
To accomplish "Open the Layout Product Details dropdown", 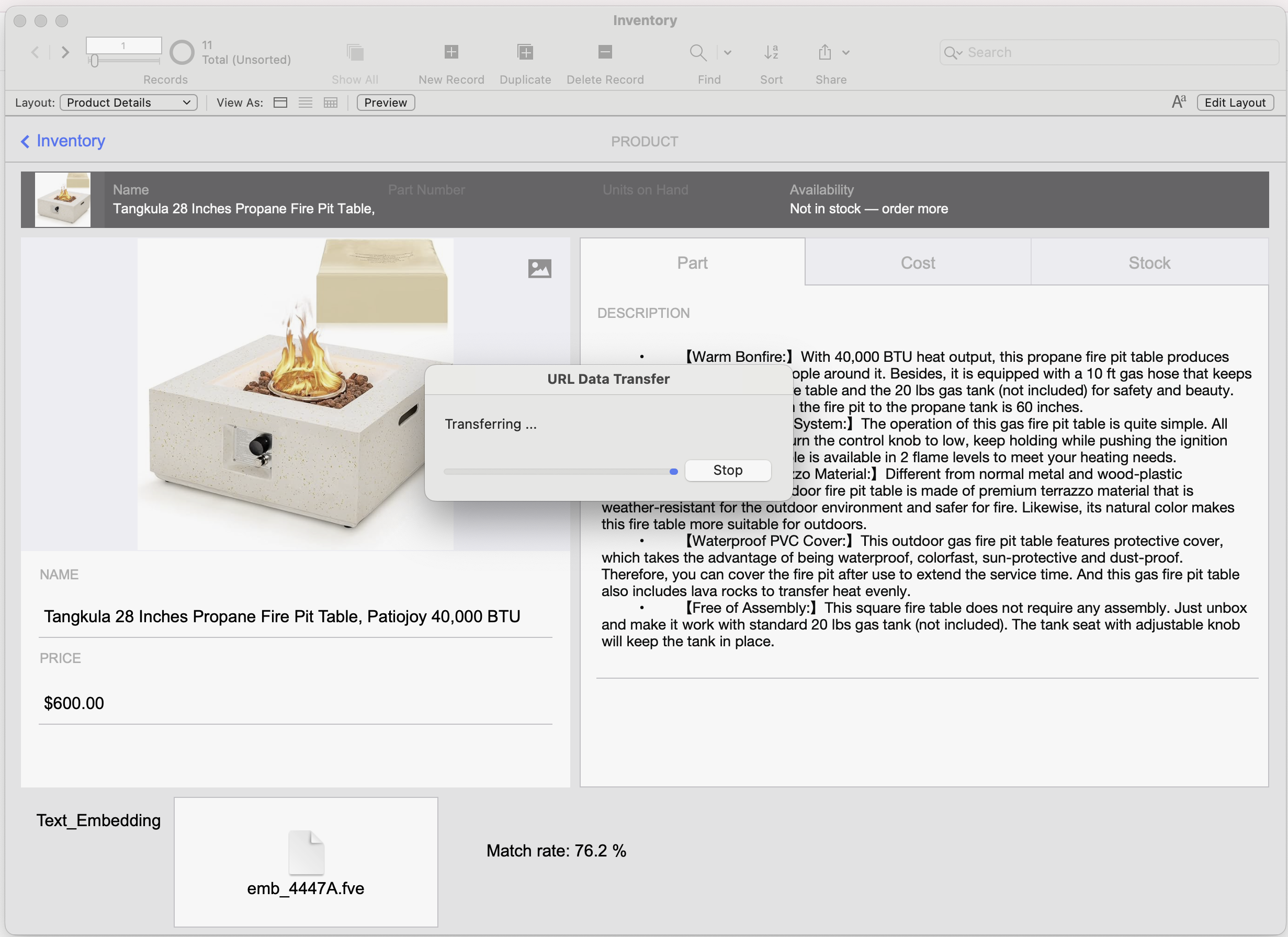I will coord(129,102).
